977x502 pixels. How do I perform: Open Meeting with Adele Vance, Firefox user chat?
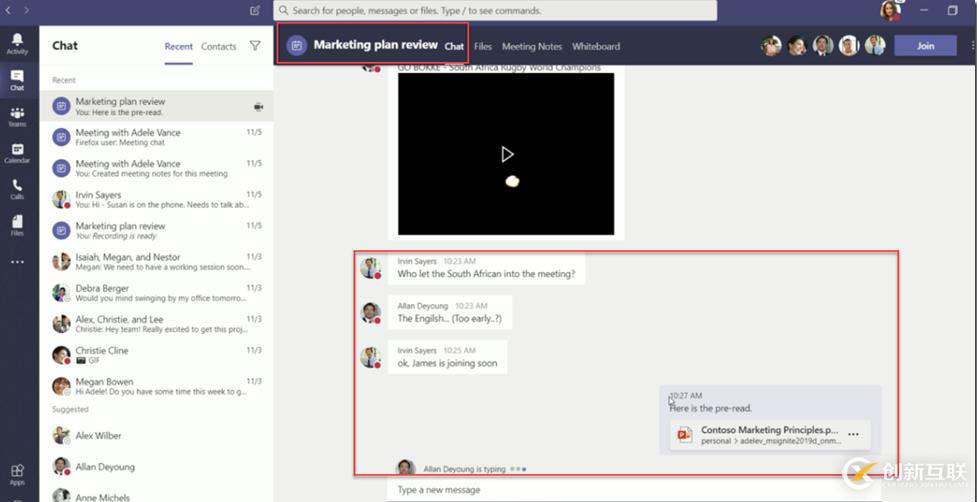(156, 138)
